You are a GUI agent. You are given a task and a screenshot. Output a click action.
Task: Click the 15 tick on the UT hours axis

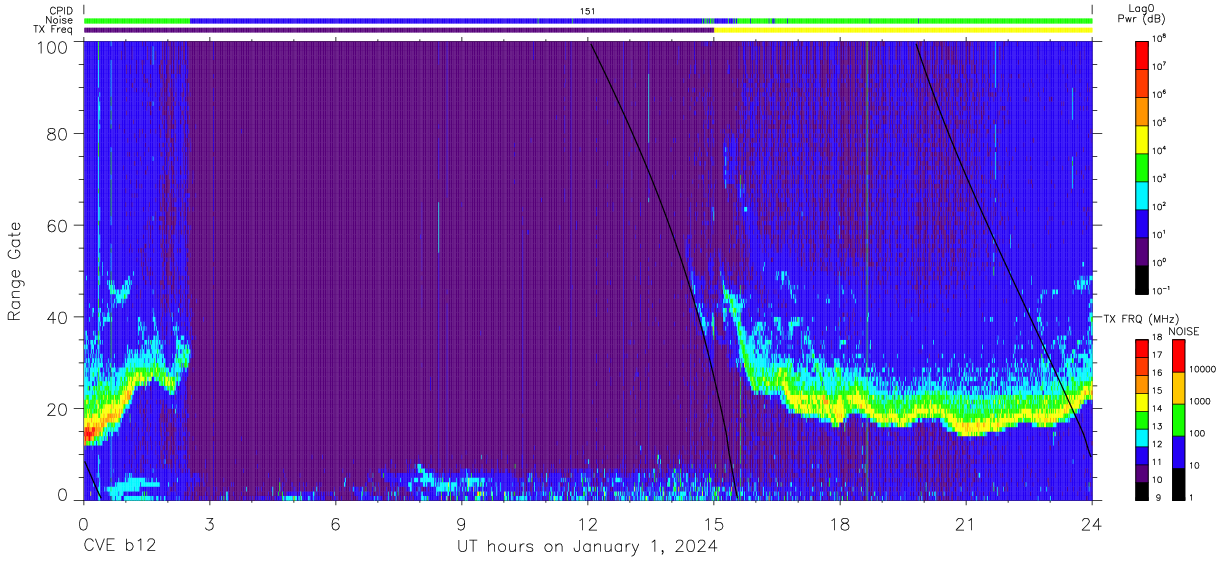pos(714,524)
